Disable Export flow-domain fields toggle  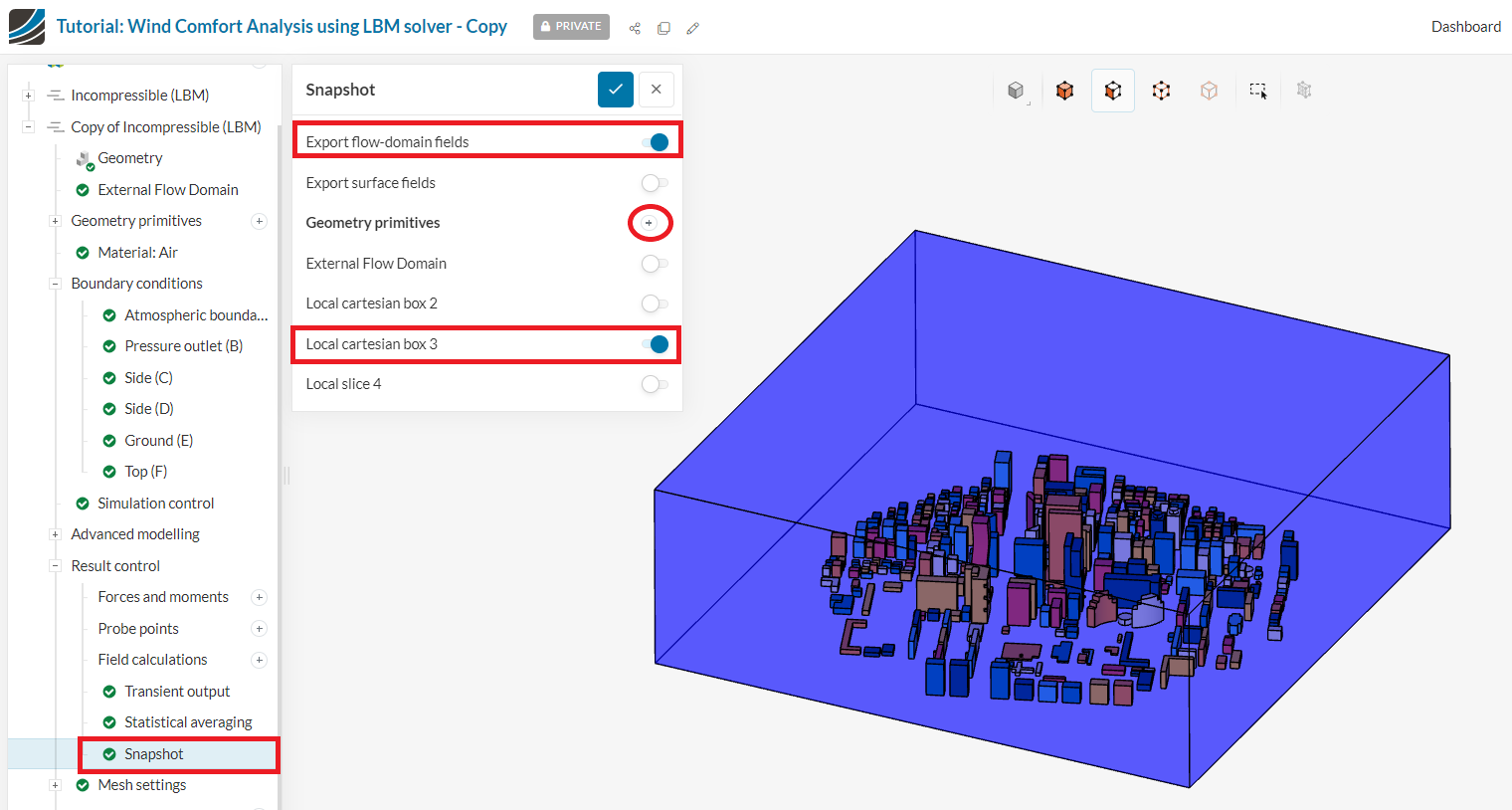[x=656, y=141]
